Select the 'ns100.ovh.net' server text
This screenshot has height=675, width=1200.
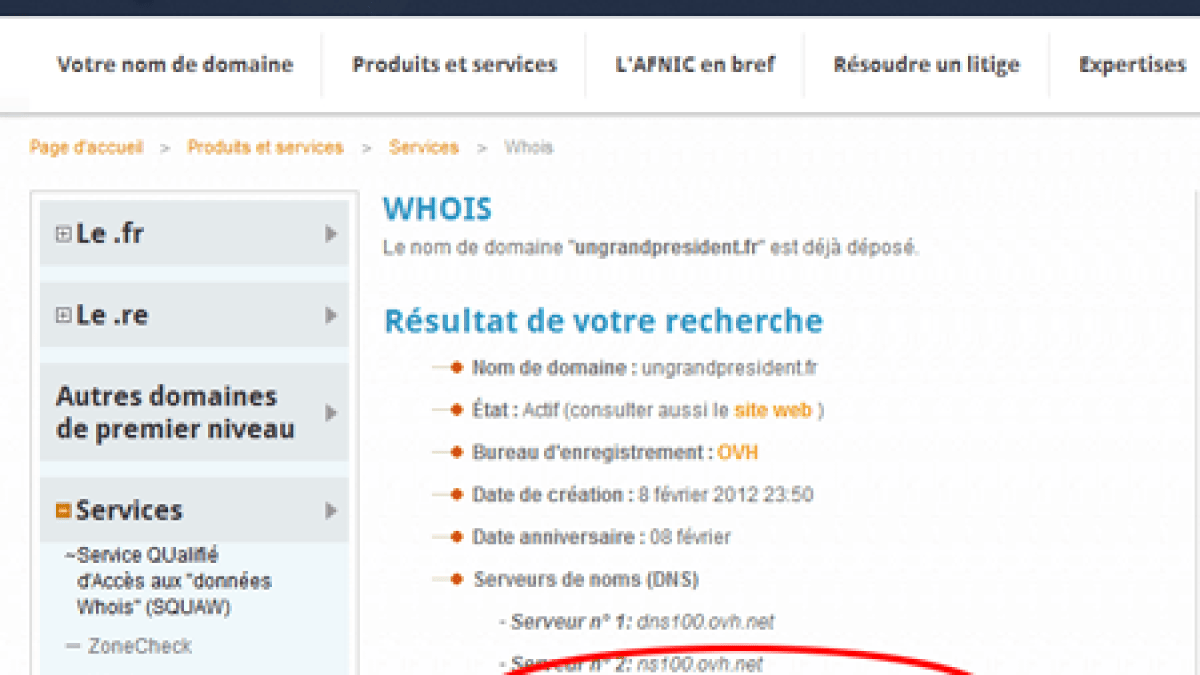(701, 664)
